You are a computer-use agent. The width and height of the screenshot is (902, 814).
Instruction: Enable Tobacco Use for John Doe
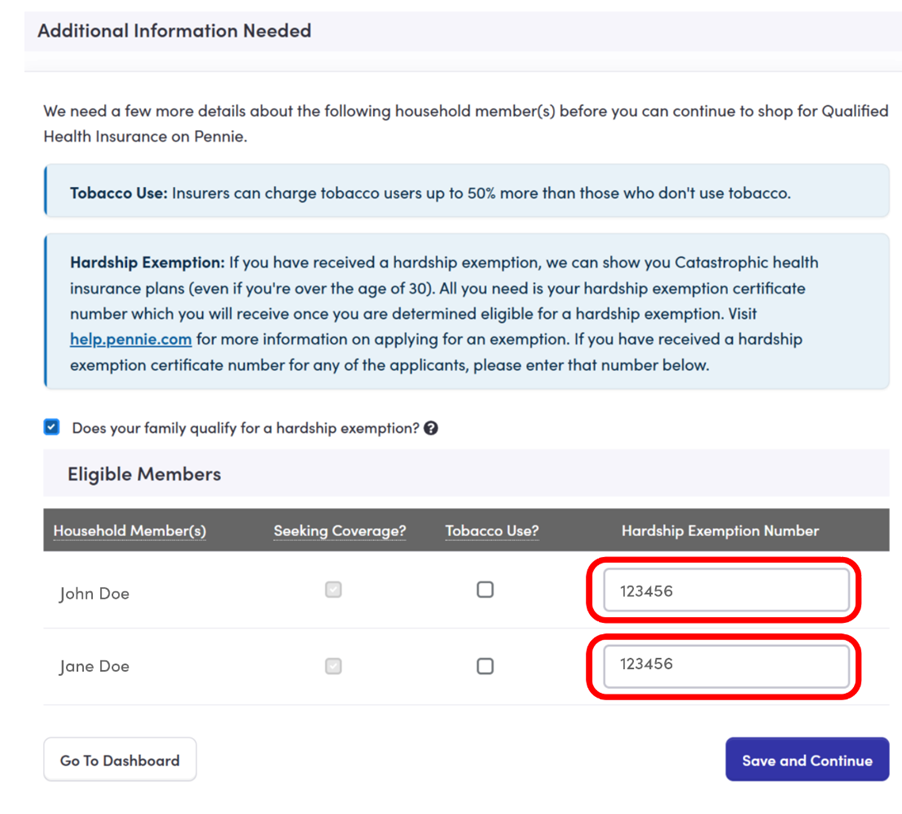[485, 590]
